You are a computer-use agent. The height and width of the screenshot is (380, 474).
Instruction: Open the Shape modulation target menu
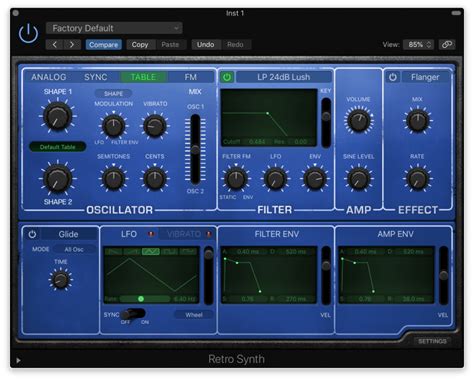click(113, 94)
